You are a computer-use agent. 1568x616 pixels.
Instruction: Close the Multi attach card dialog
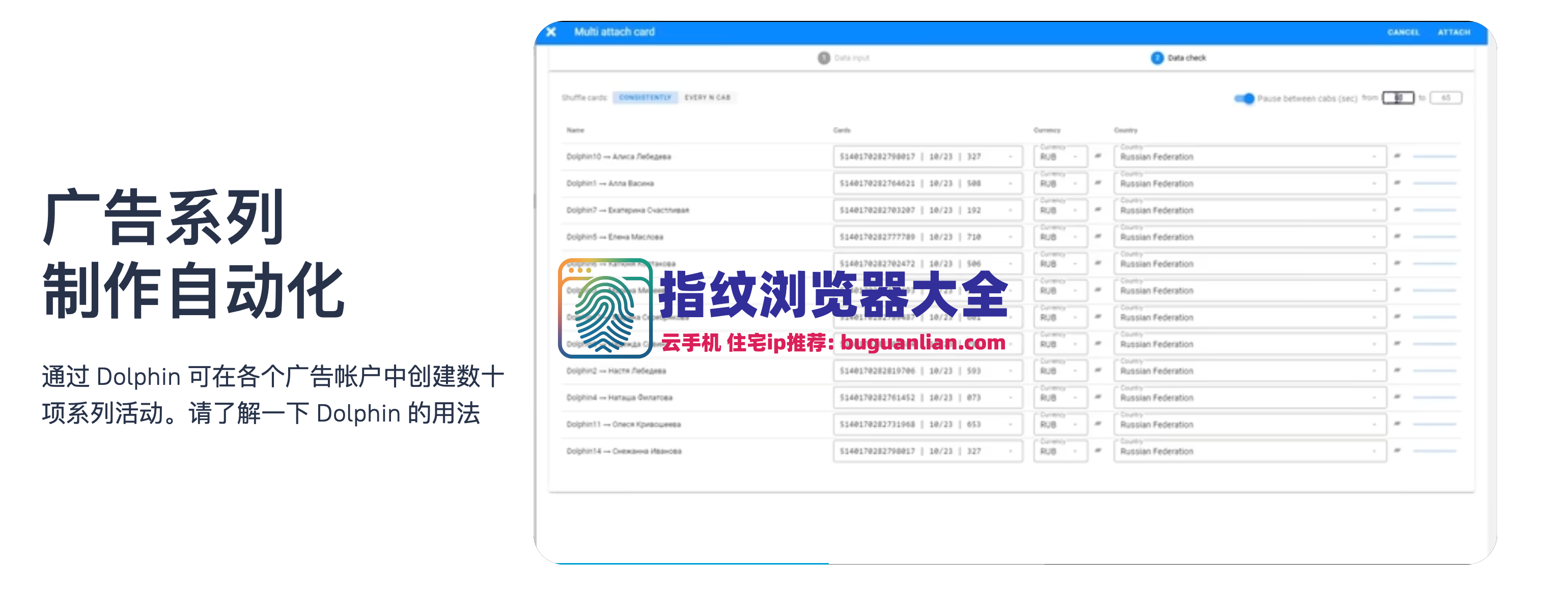[551, 32]
